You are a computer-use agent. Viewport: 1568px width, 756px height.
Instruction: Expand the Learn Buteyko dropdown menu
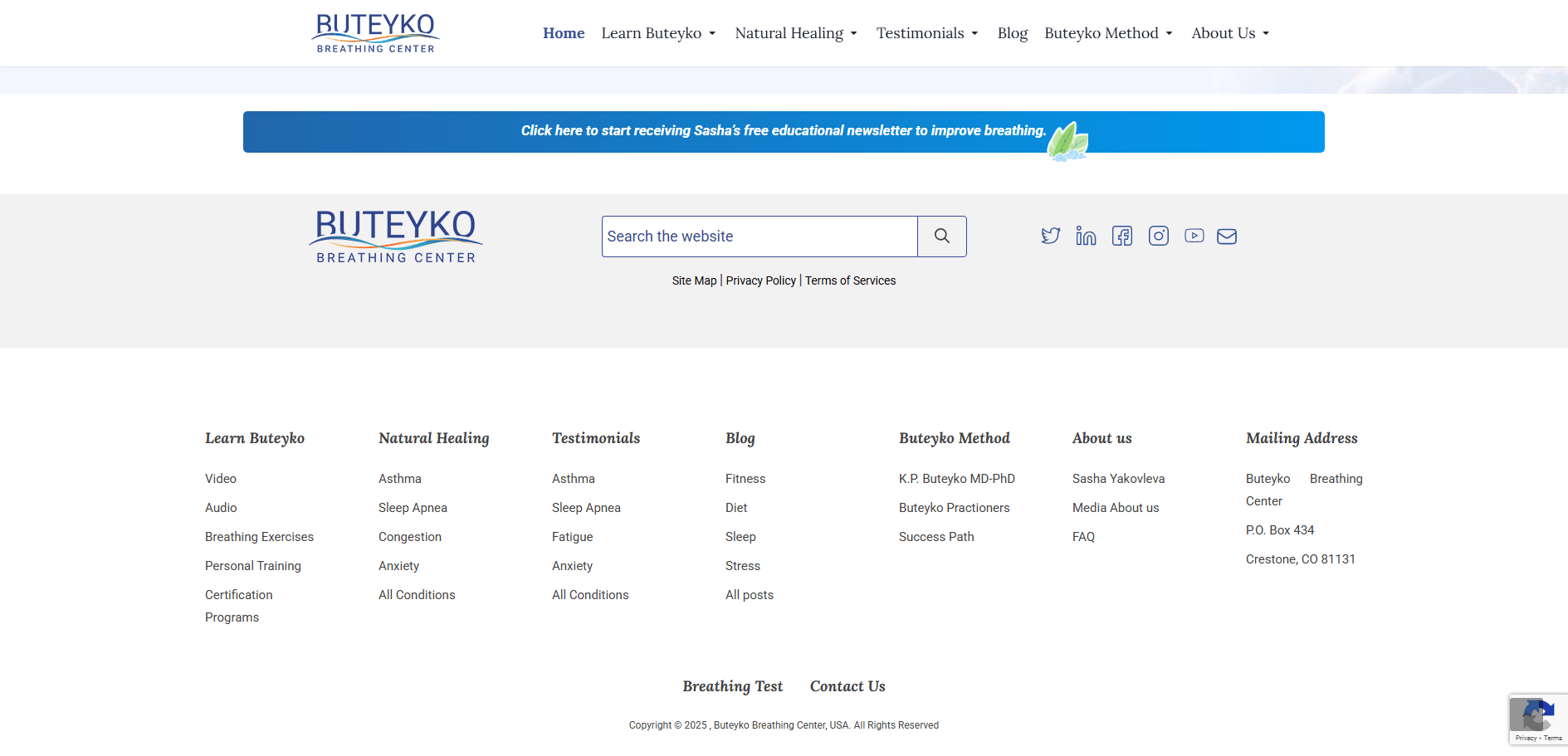pyautogui.click(x=658, y=33)
